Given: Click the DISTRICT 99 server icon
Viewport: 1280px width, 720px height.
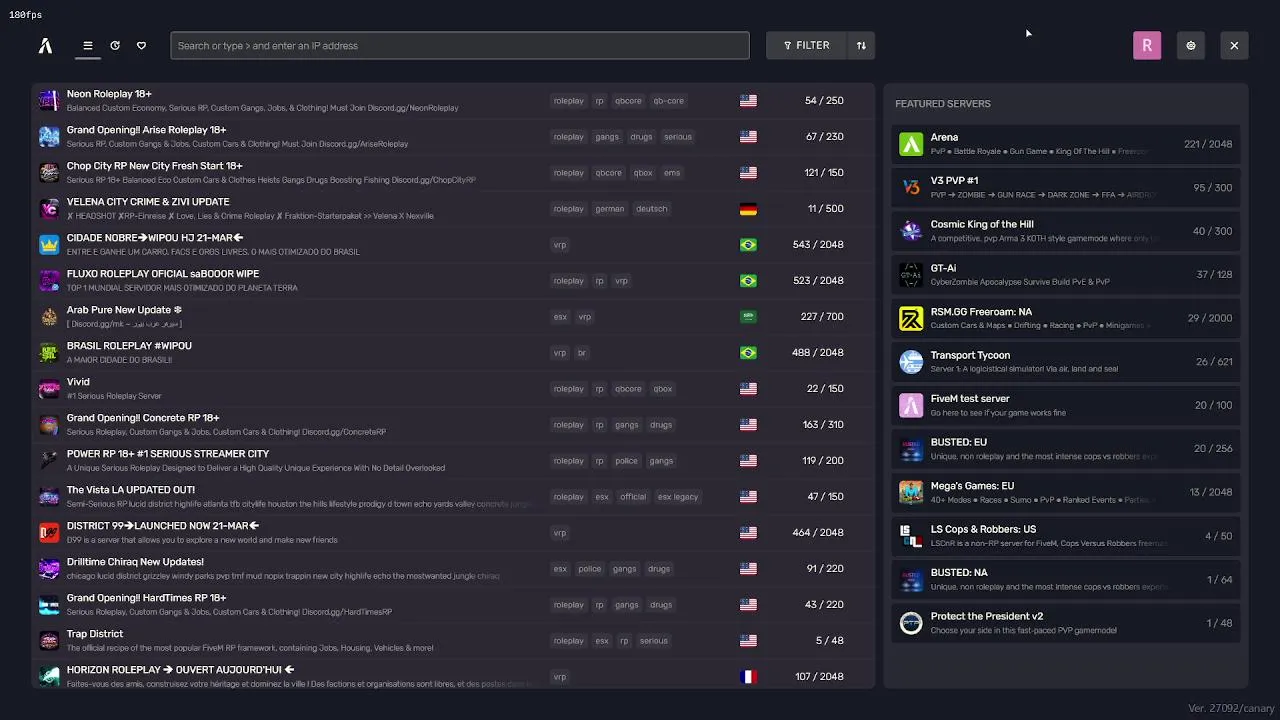Looking at the screenshot, I should (49, 532).
